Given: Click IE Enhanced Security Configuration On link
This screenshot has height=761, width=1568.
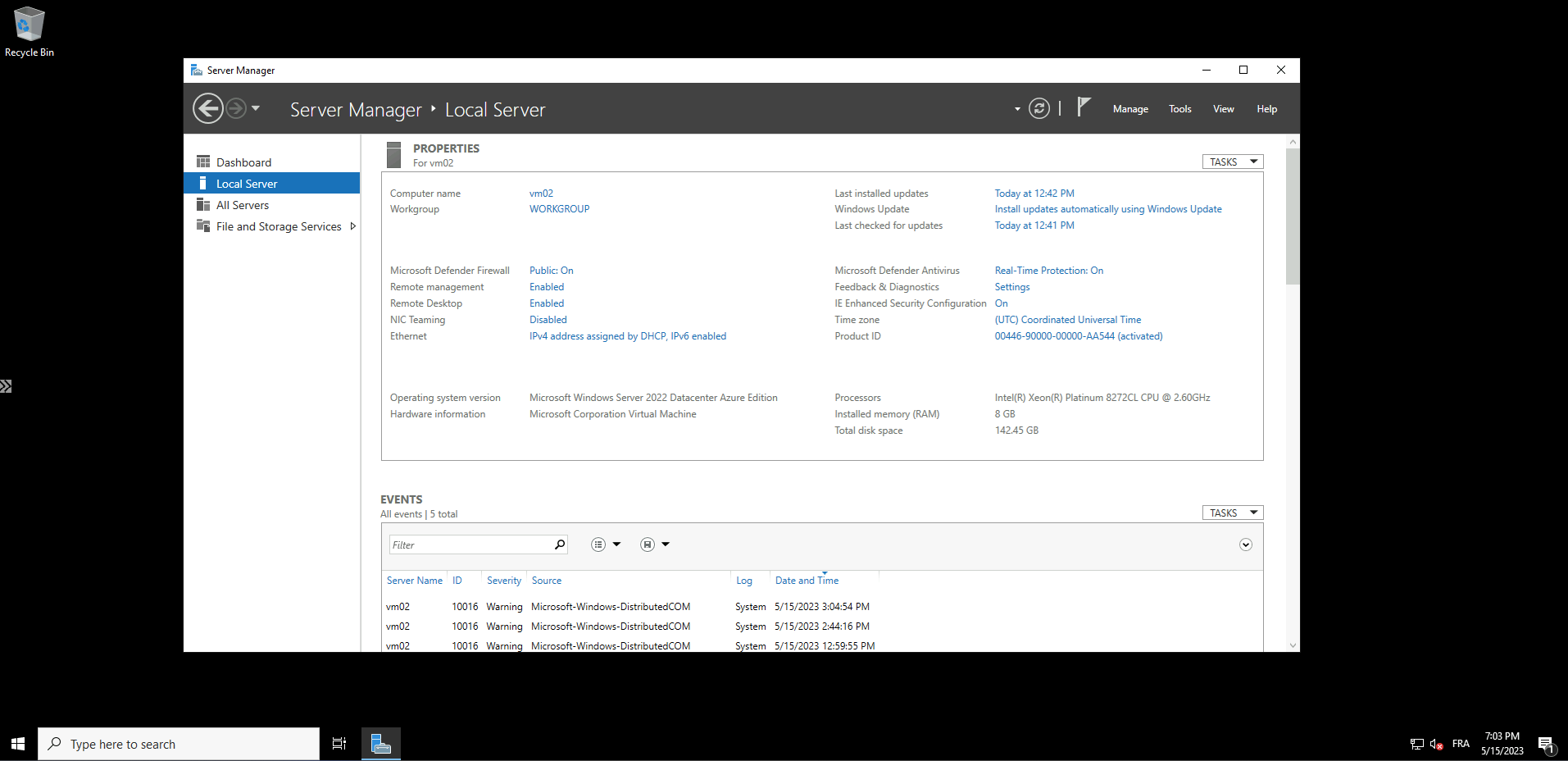Looking at the screenshot, I should pos(1002,303).
